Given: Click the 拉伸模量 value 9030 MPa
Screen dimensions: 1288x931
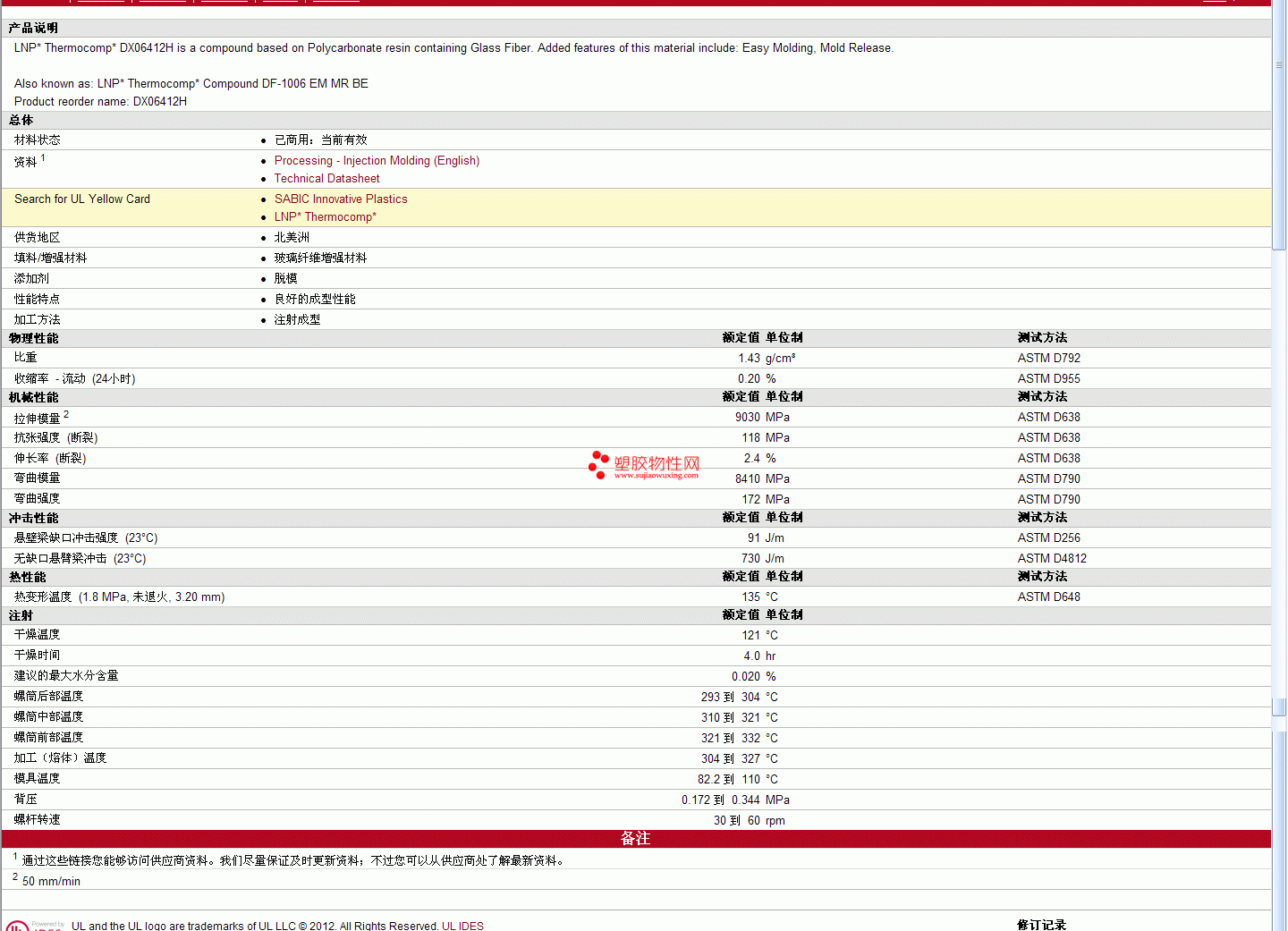Looking at the screenshot, I should 762,418.
